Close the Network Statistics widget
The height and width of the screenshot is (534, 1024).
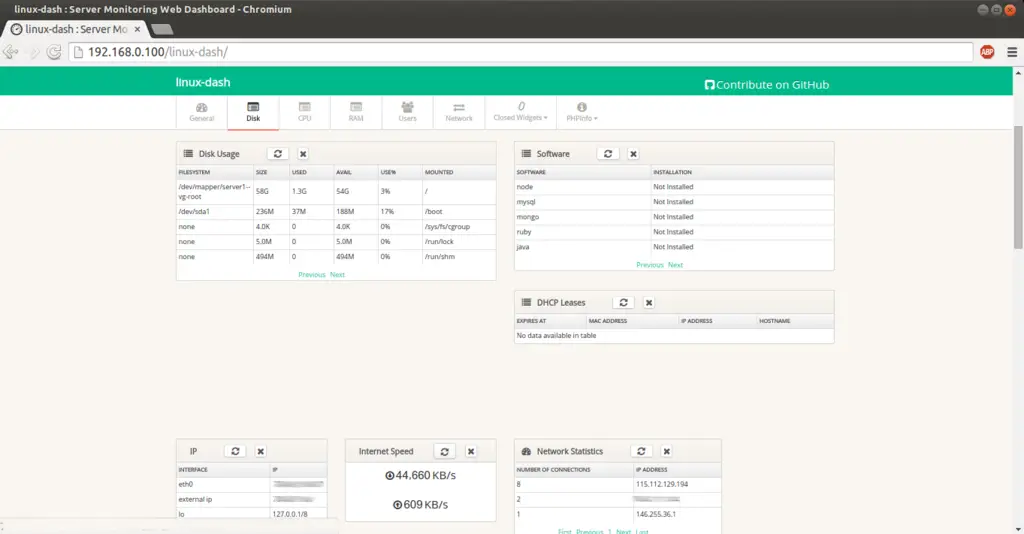667,451
